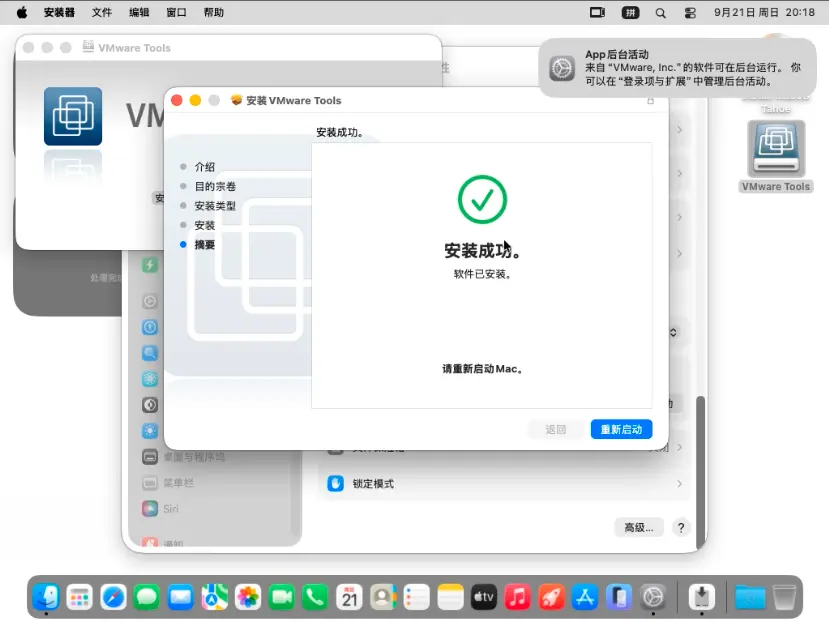Screen dimensions: 829x622
Task: Click the lock icon in installer title bar
Action: 650,100
